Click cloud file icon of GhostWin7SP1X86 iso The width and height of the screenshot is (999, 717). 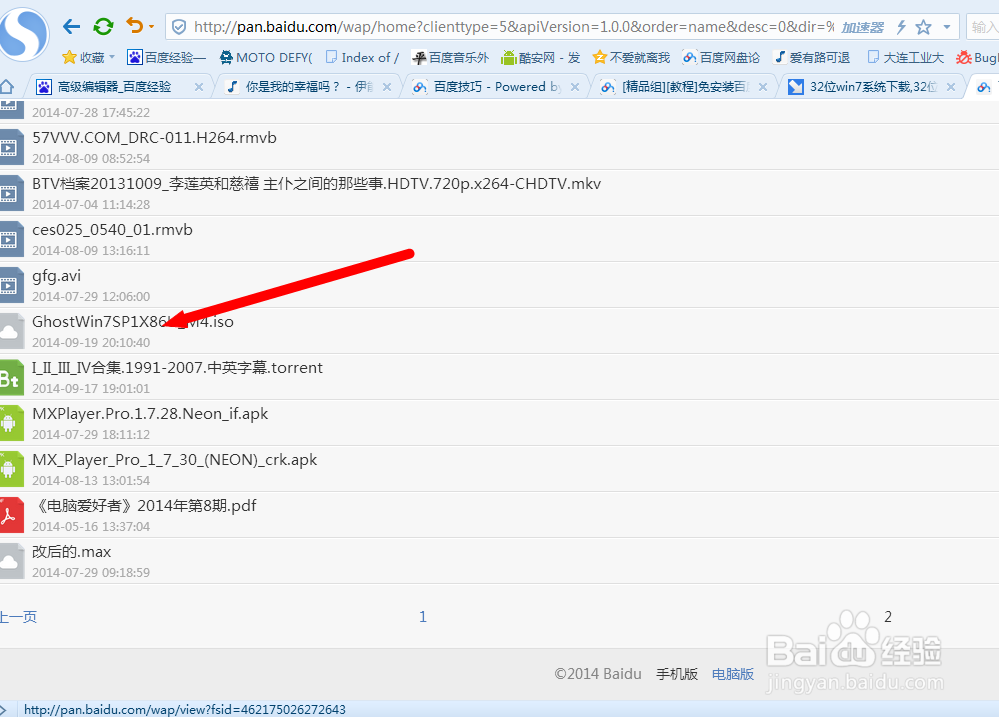pos(11,331)
